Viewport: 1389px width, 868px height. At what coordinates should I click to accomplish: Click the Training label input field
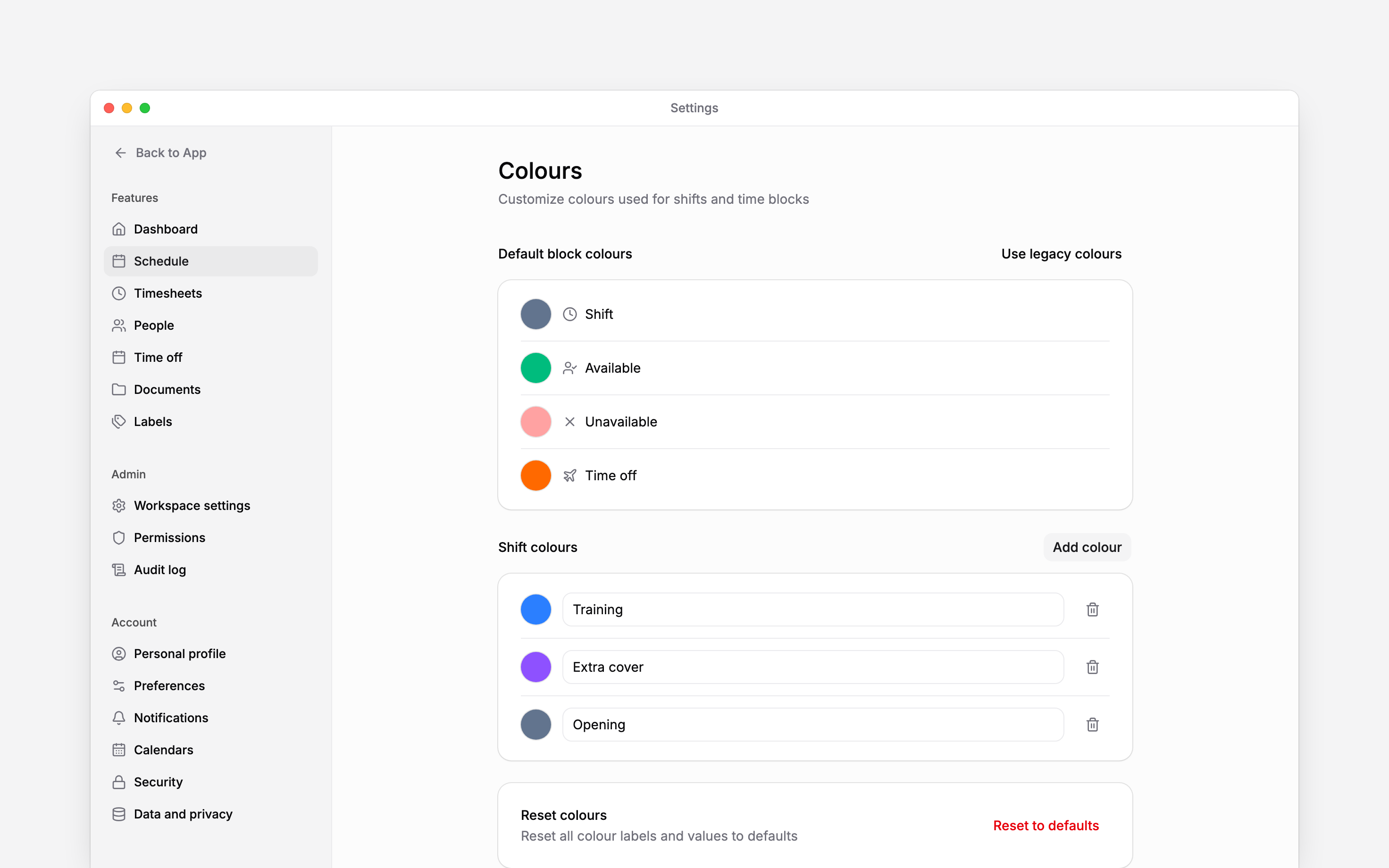pyautogui.click(x=813, y=609)
